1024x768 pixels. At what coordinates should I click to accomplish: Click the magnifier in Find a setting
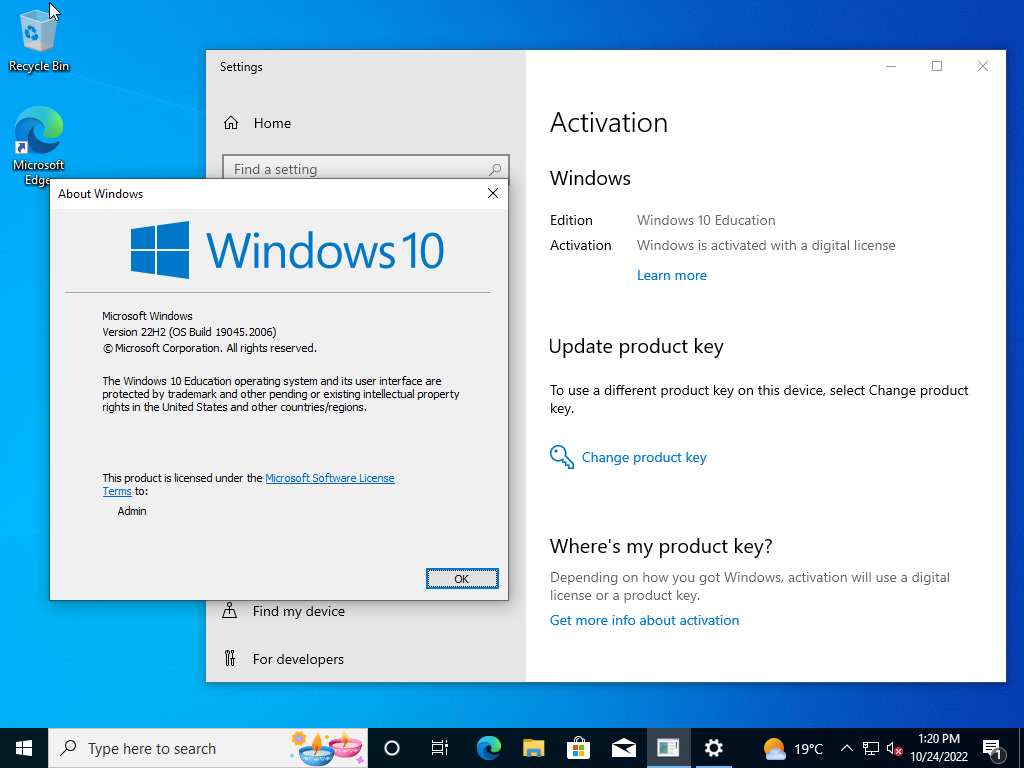point(495,168)
